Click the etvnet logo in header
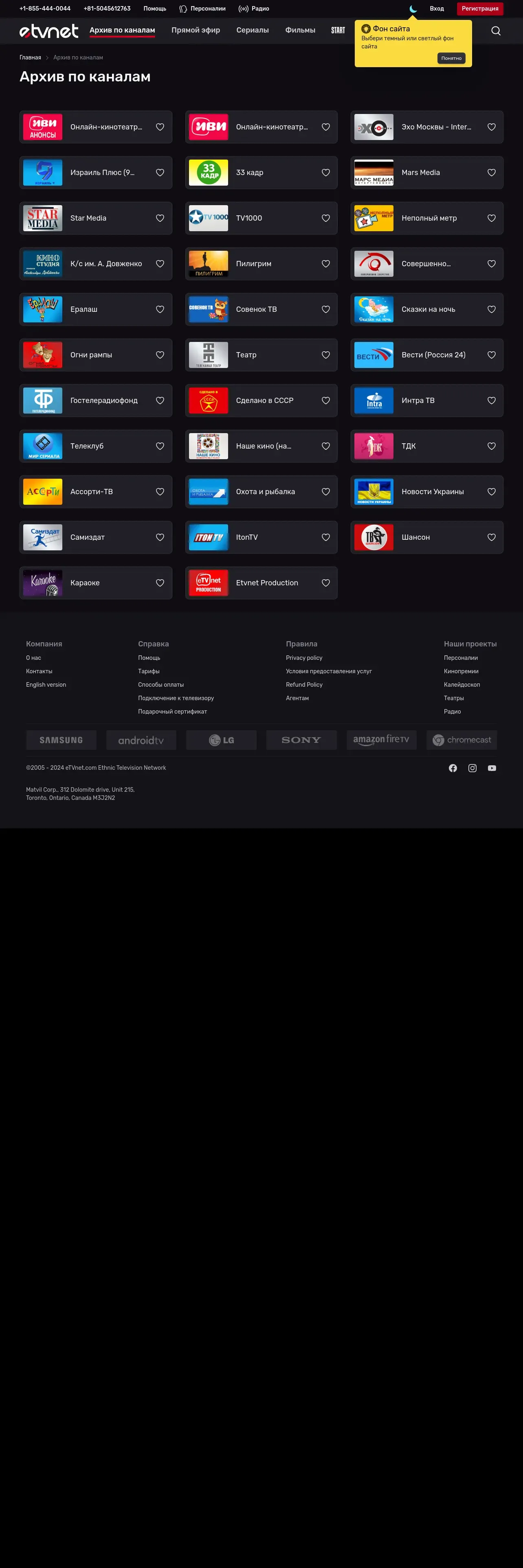The image size is (523, 1568). click(49, 31)
